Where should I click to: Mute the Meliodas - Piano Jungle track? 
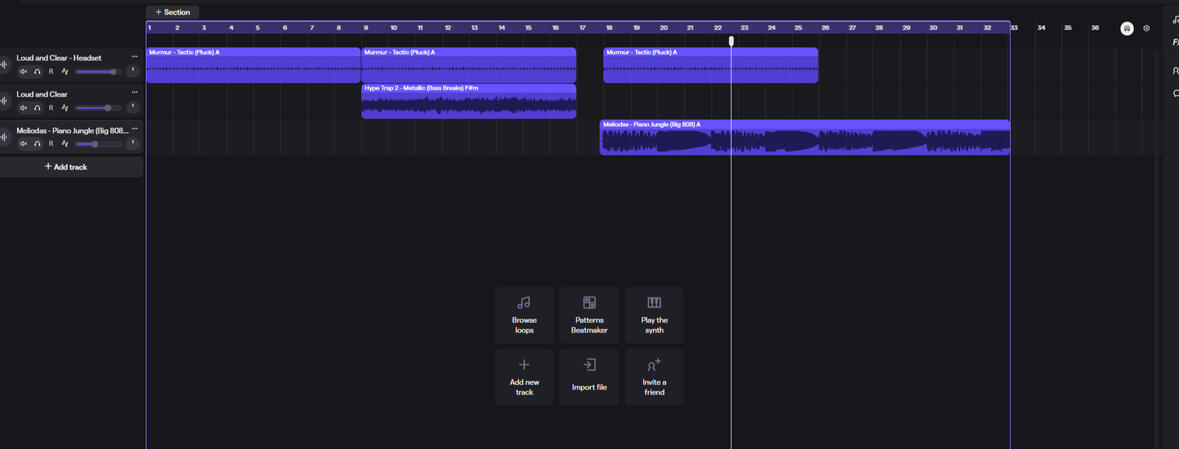coord(23,144)
